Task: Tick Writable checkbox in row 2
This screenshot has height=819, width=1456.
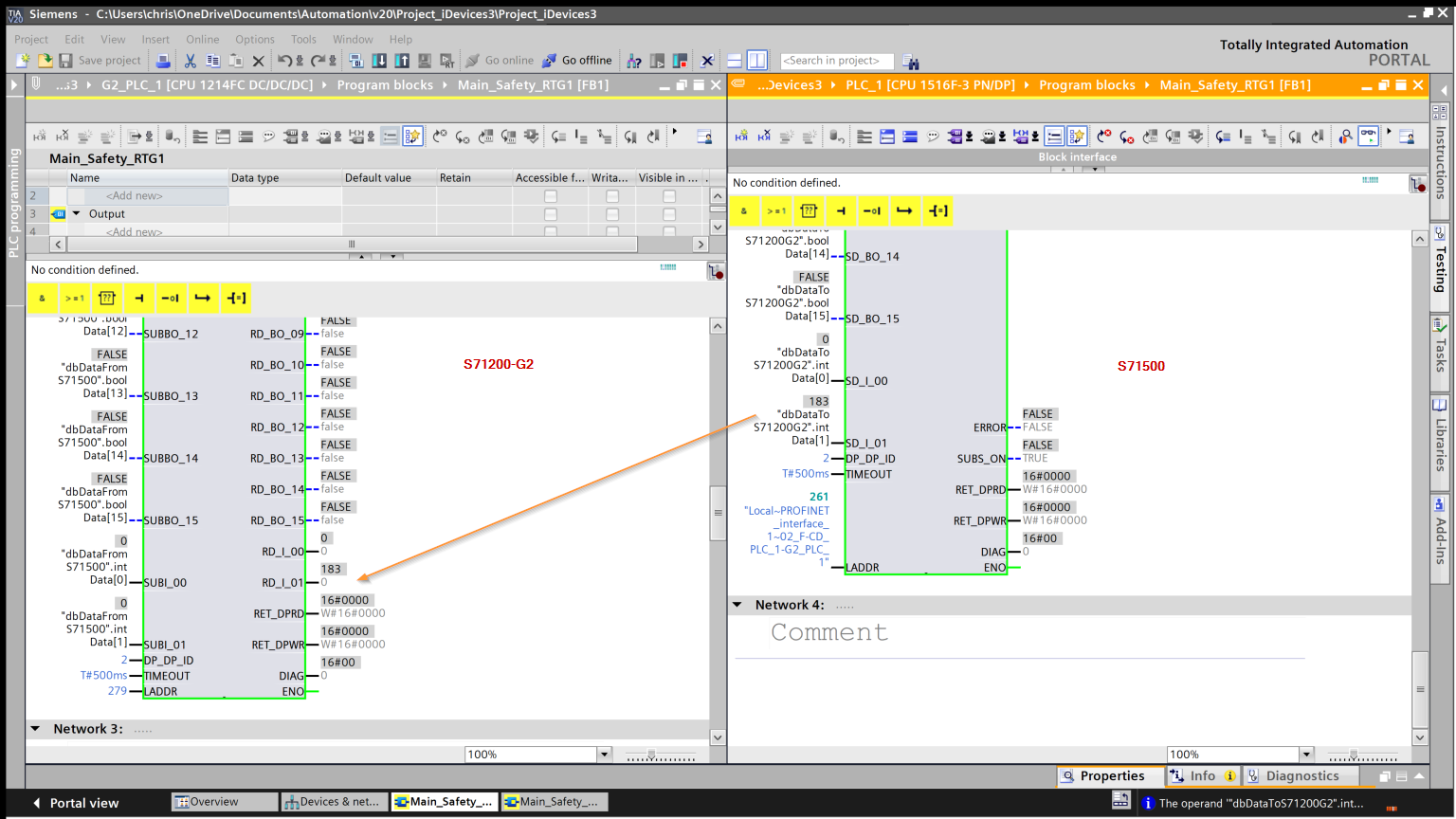Action: click(612, 196)
